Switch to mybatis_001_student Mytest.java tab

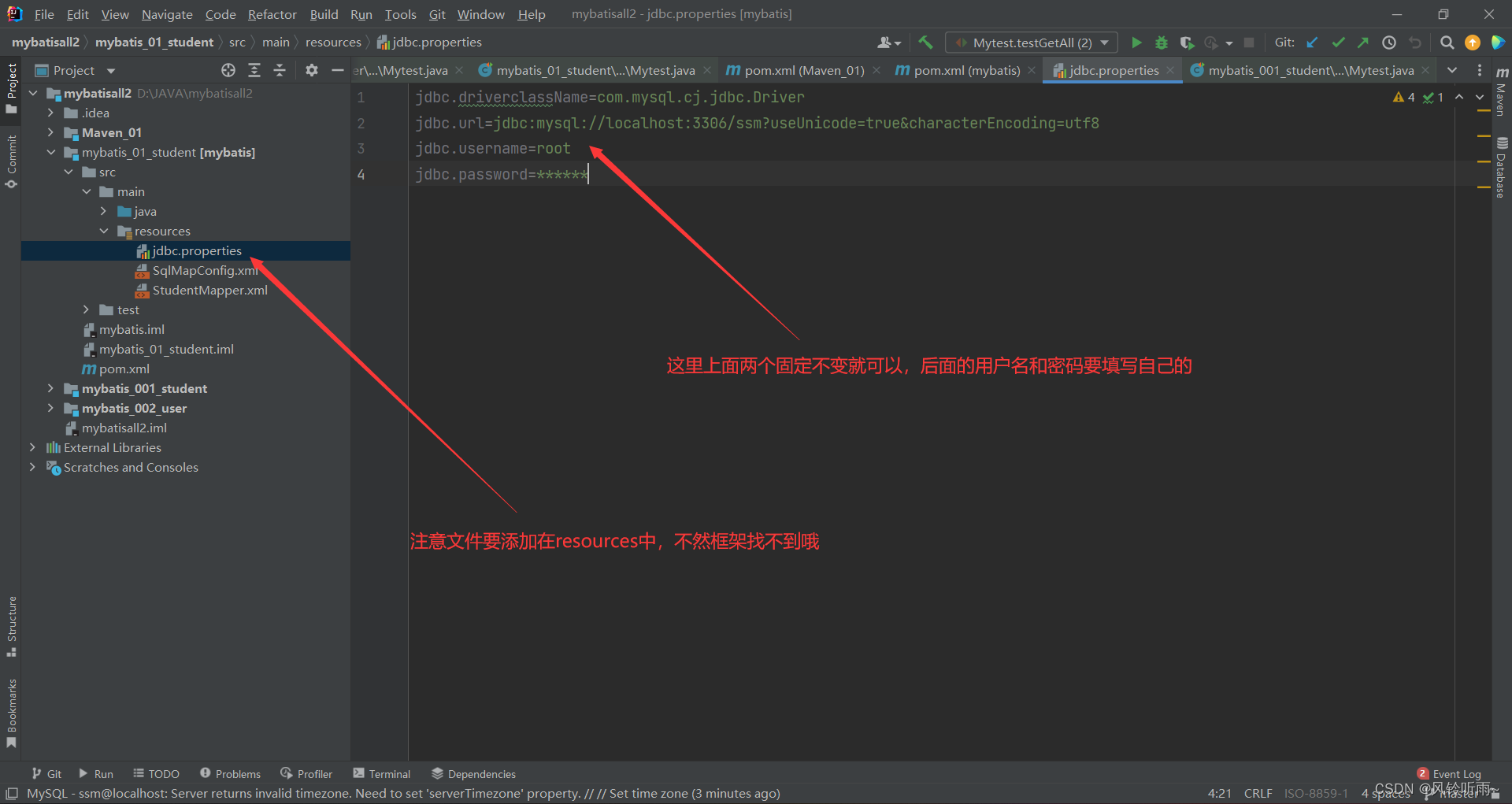tap(1310, 70)
